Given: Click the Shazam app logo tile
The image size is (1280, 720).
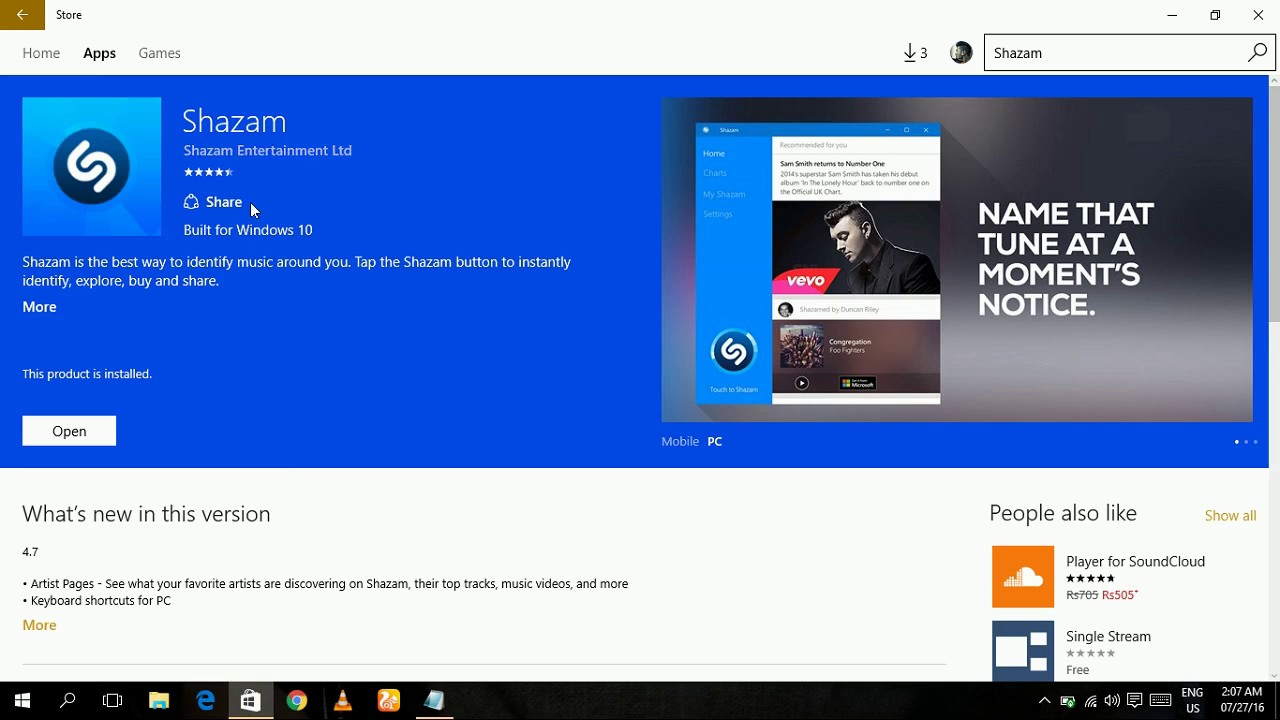Looking at the screenshot, I should tap(91, 166).
